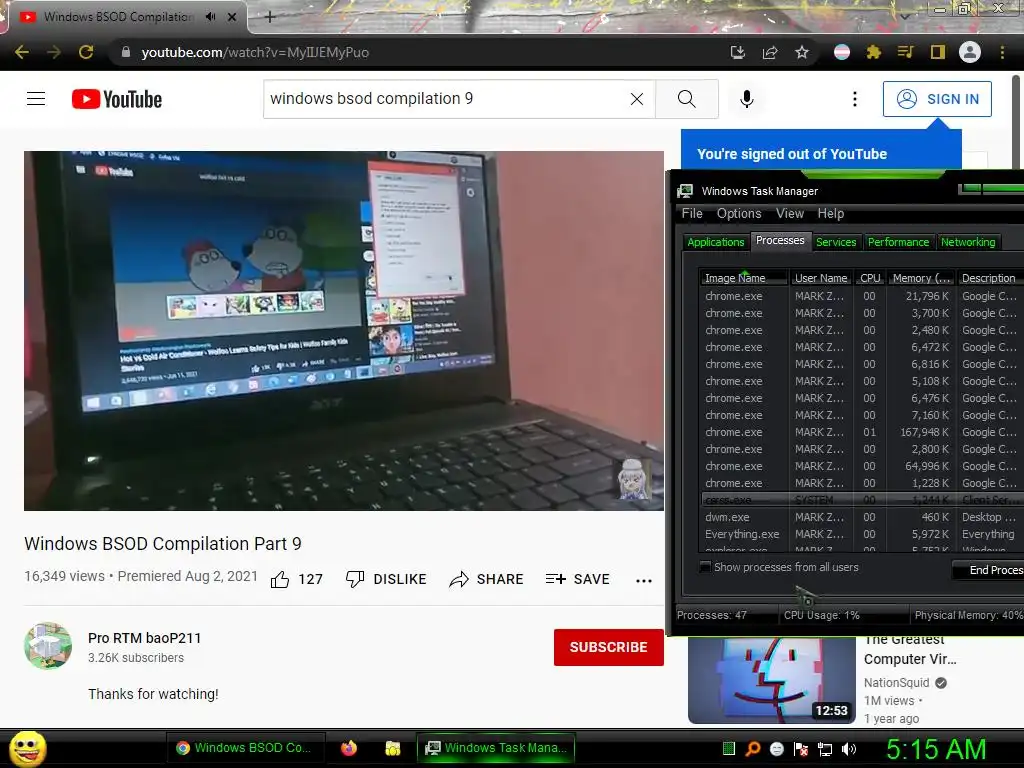Viewport: 1024px width, 768px height.
Task: Open more actions ellipsis under video
Action: 644,581
